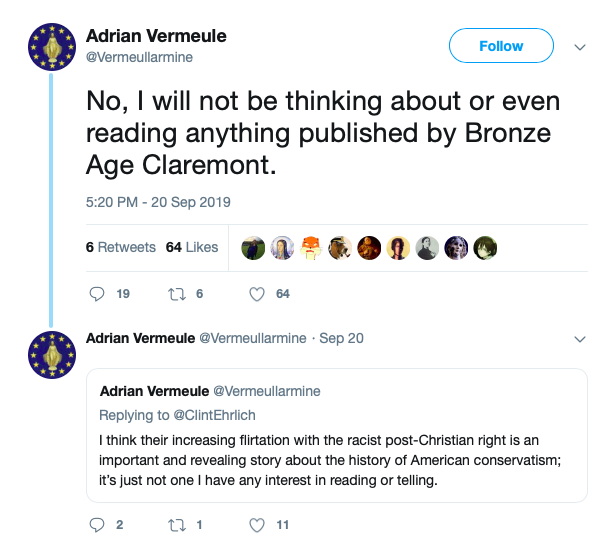Screen dimensions: 615x536
Task: Open the Sep 20 date on the reply
Action: click(x=341, y=339)
